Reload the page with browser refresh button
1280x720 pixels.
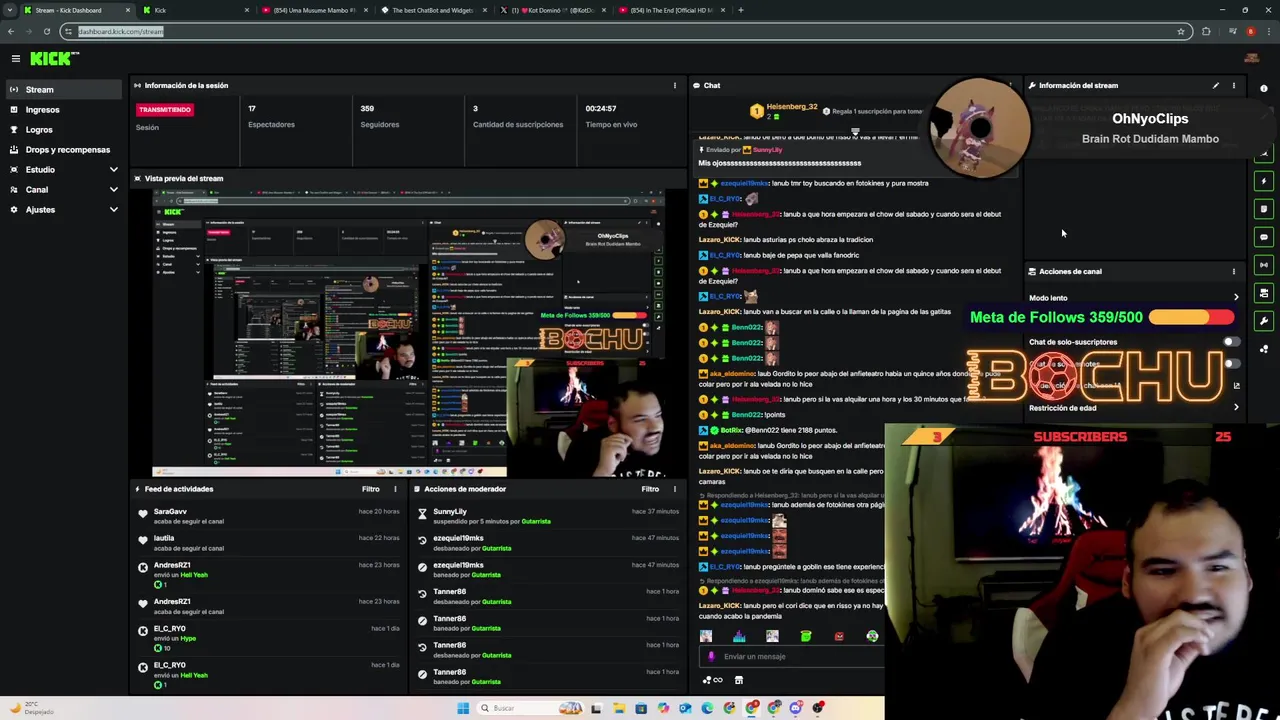46,31
